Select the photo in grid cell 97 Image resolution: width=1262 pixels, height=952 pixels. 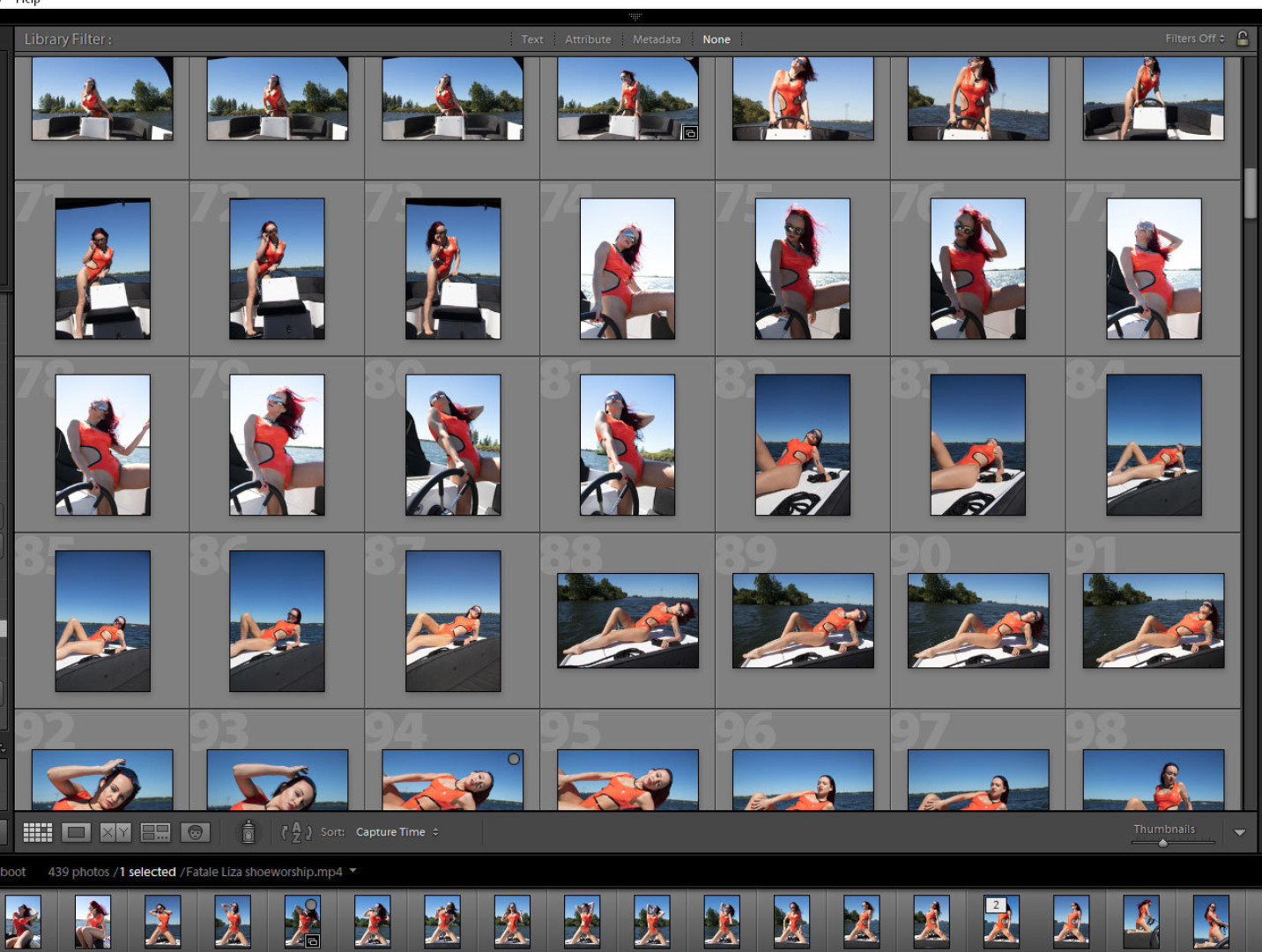978,780
